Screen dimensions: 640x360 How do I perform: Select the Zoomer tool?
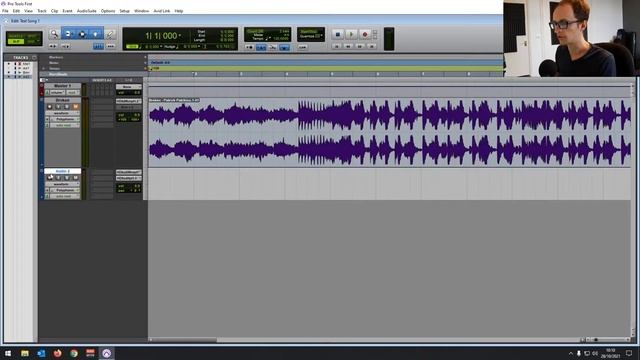[54, 34]
